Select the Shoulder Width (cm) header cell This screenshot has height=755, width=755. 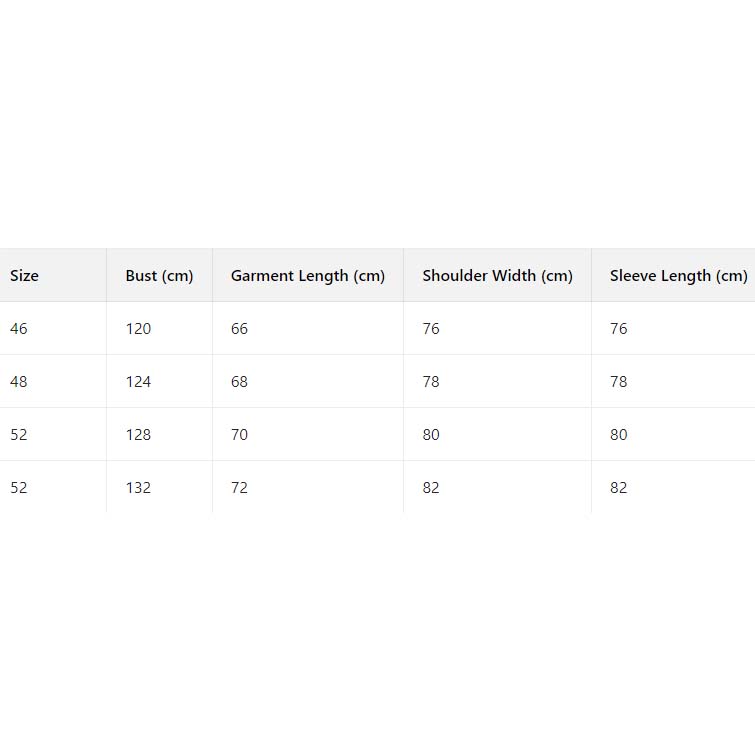(497, 276)
